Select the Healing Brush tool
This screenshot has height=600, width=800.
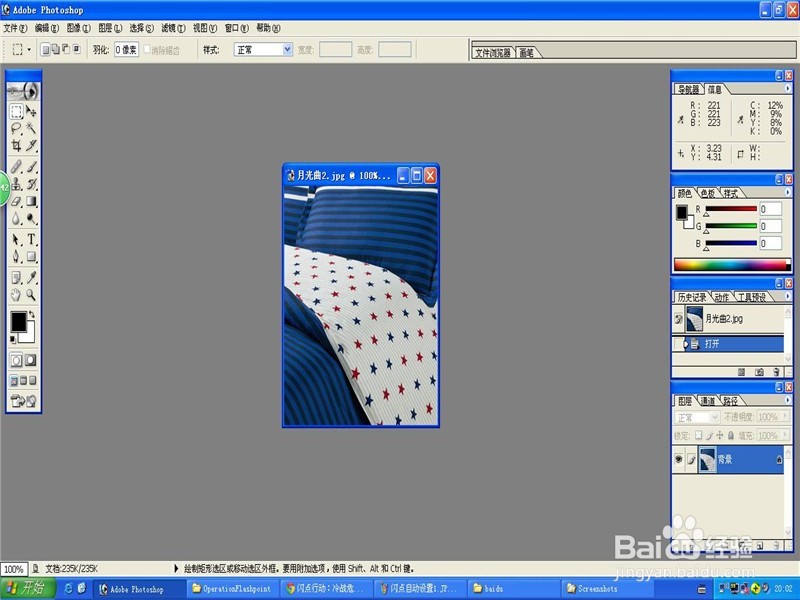pos(16,166)
